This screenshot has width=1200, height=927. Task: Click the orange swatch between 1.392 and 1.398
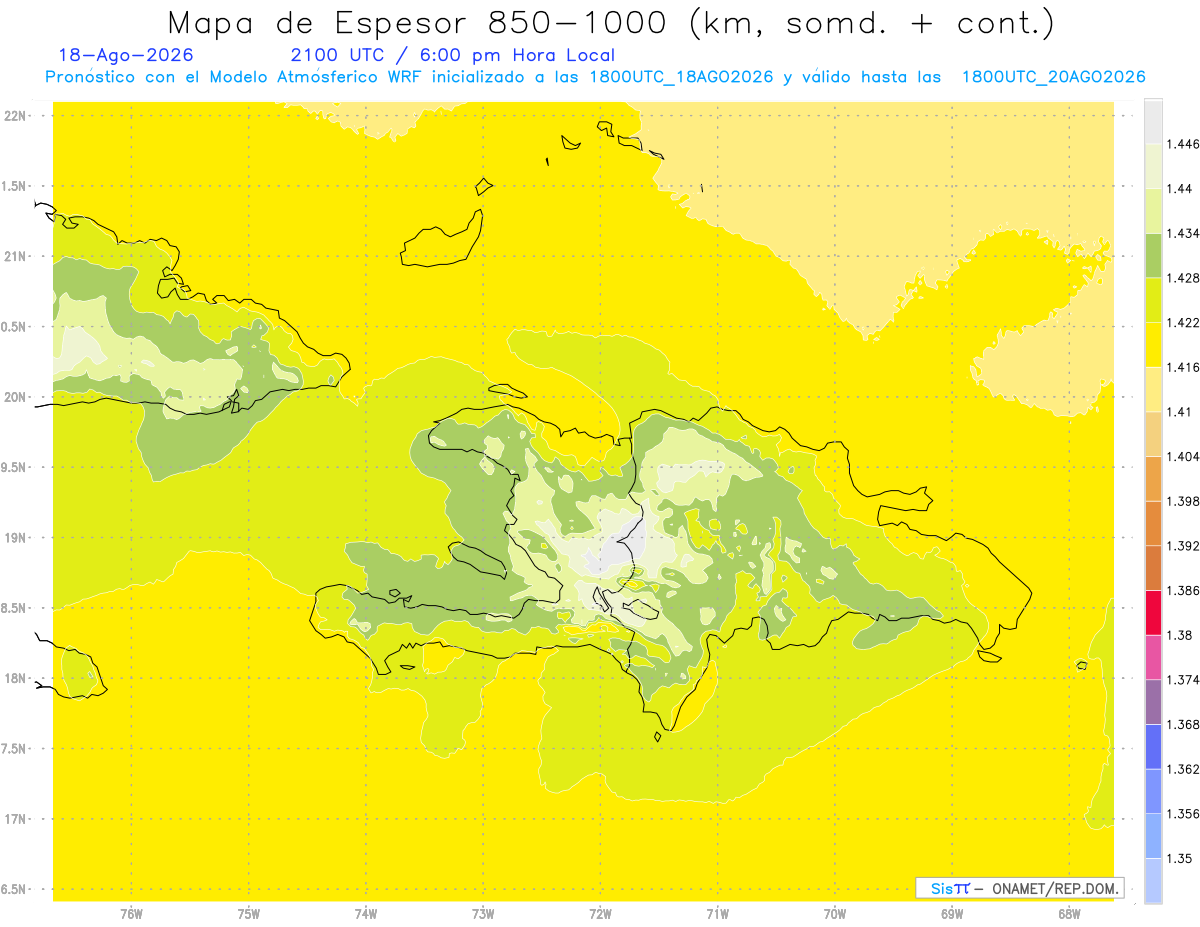coord(1153,523)
